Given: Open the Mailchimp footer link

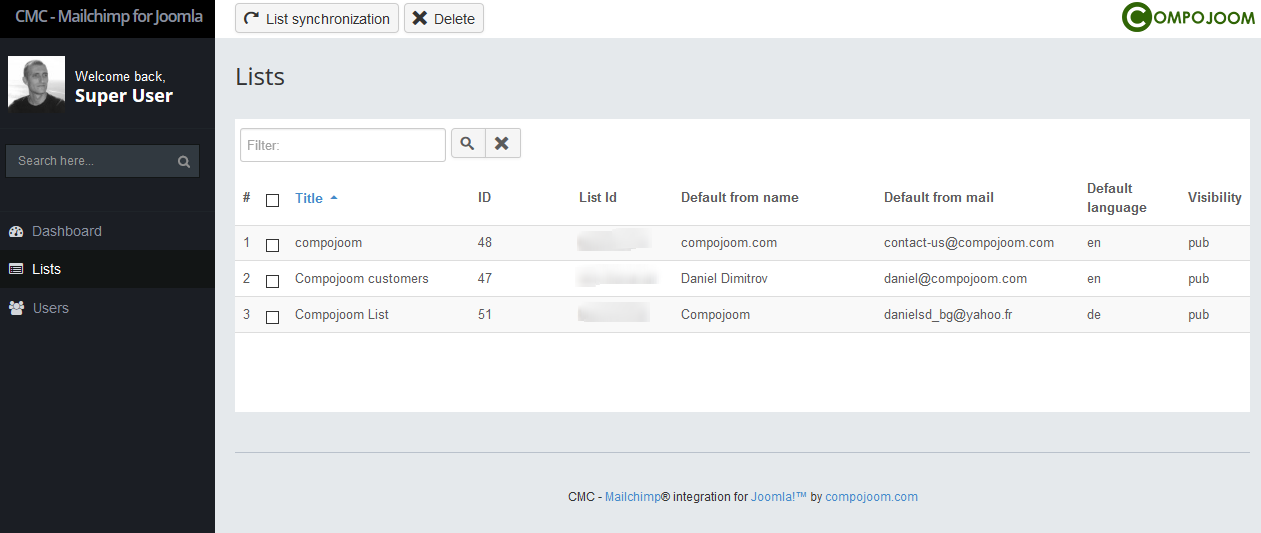Looking at the screenshot, I should (x=633, y=497).
